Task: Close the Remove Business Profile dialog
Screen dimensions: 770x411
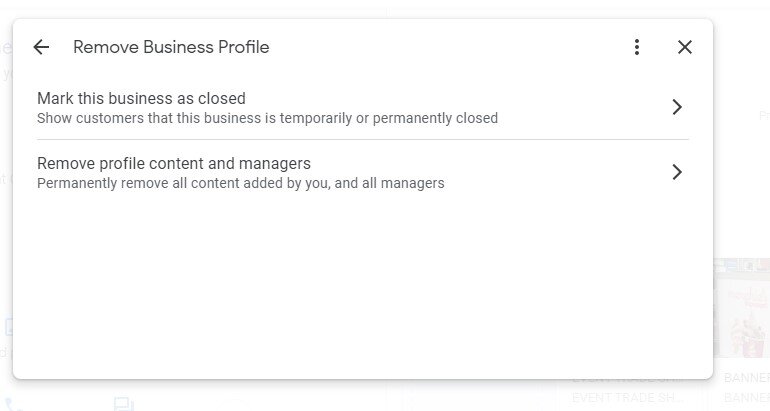Action: click(x=685, y=47)
